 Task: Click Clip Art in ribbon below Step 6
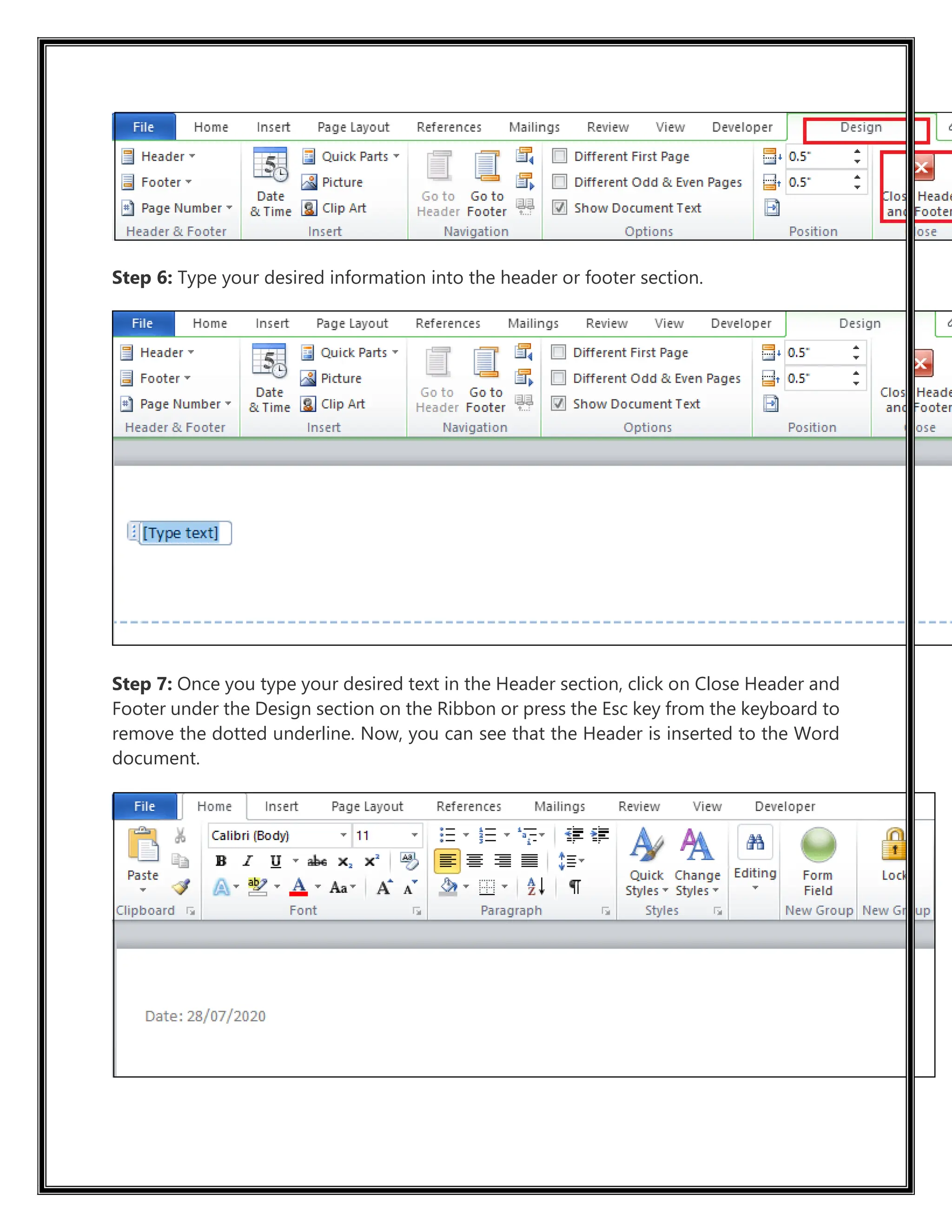(333, 404)
